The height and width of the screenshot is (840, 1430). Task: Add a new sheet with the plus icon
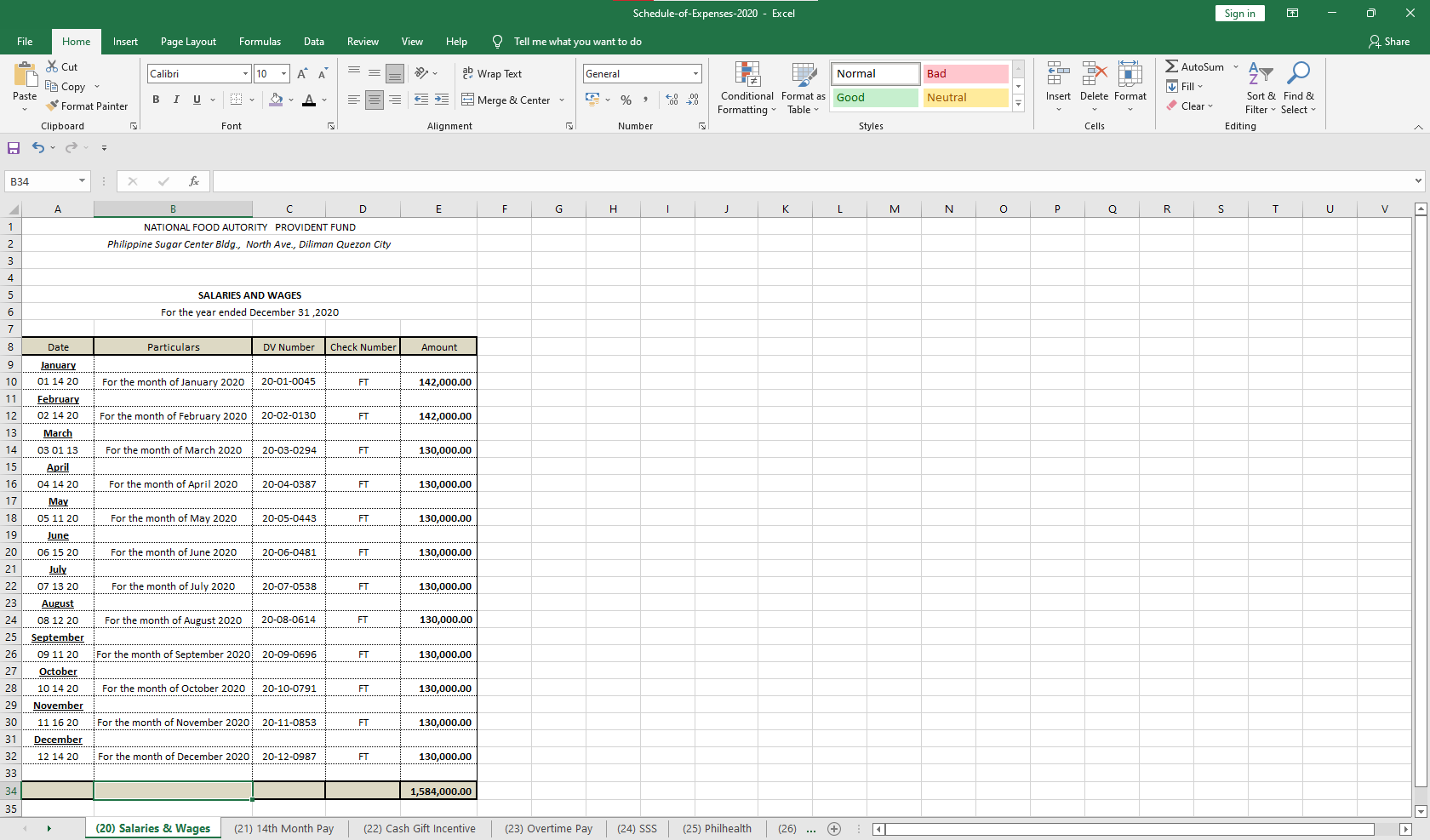click(834, 829)
